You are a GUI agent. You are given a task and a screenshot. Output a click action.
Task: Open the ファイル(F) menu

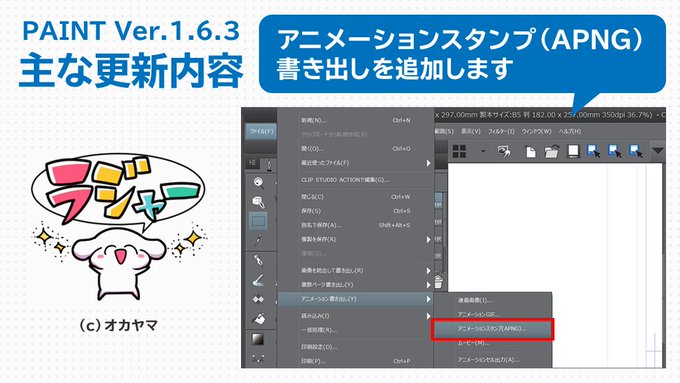(261, 131)
